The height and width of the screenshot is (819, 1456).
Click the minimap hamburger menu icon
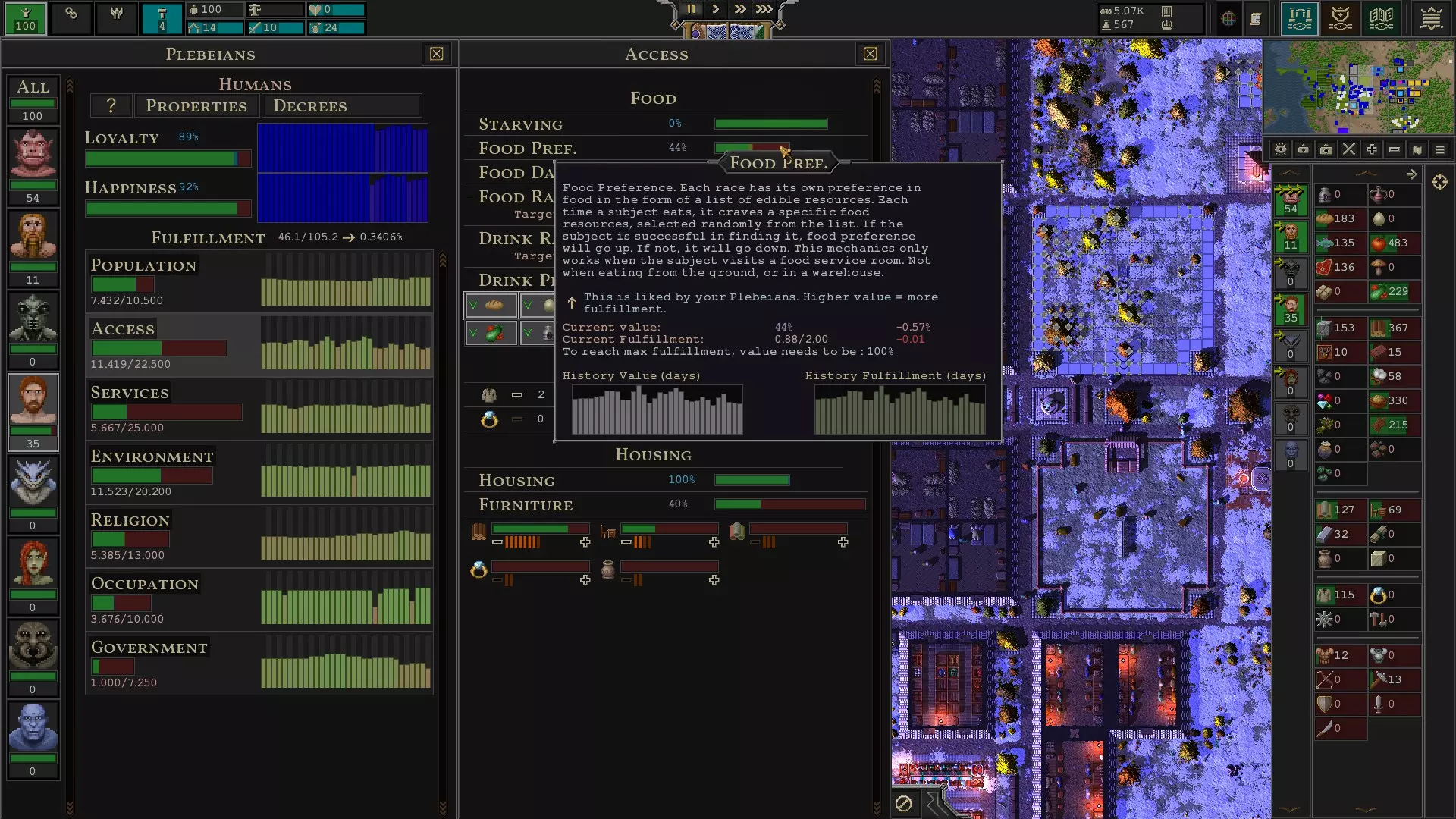tap(1439, 149)
